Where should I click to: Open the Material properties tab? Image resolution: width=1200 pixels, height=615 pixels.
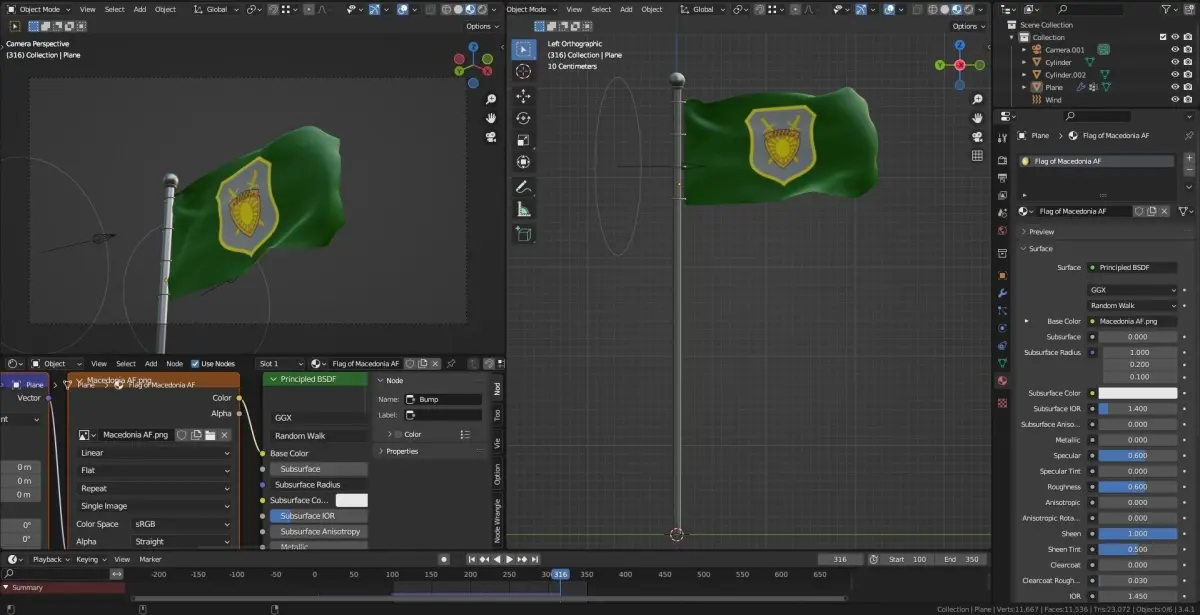point(1002,381)
